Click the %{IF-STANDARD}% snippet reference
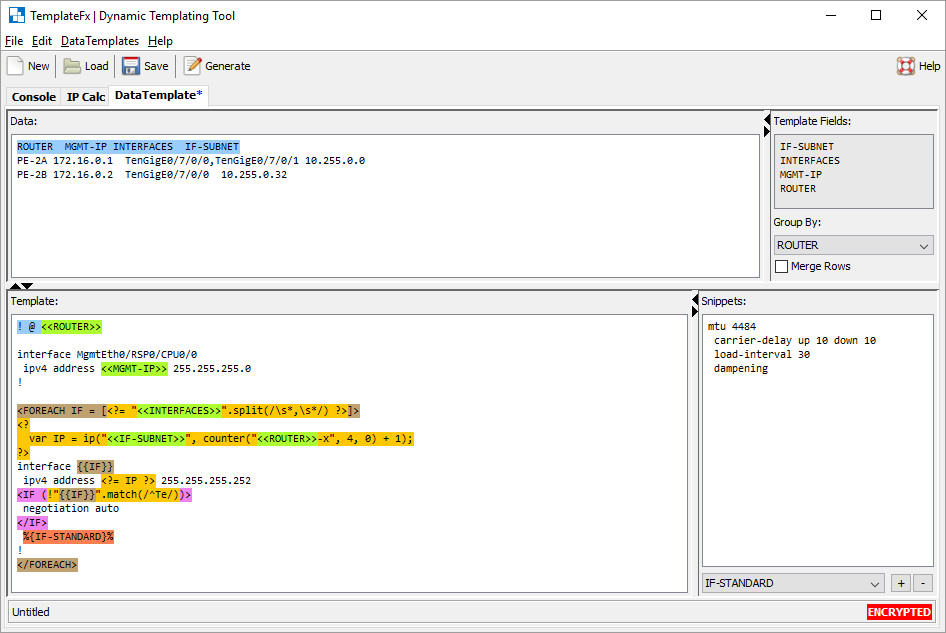The width and height of the screenshot is (946, 633). pos(68,536)
